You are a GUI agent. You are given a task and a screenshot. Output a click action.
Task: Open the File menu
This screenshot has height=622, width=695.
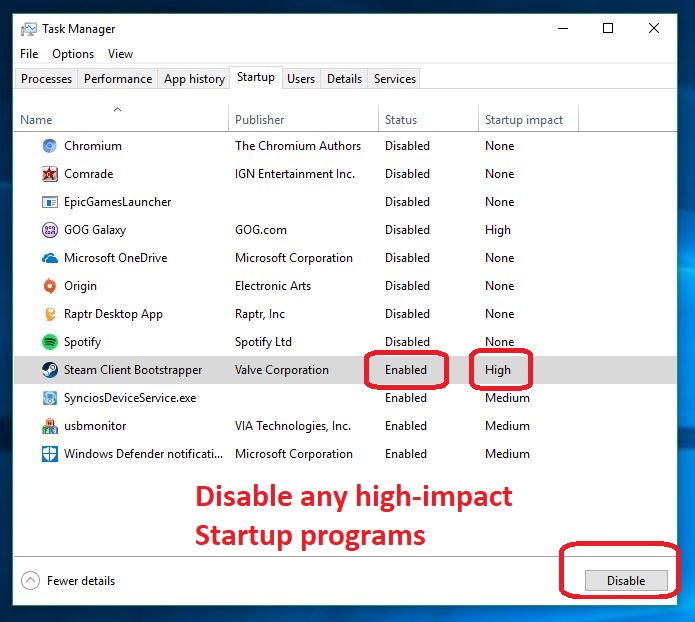[29, 54]
